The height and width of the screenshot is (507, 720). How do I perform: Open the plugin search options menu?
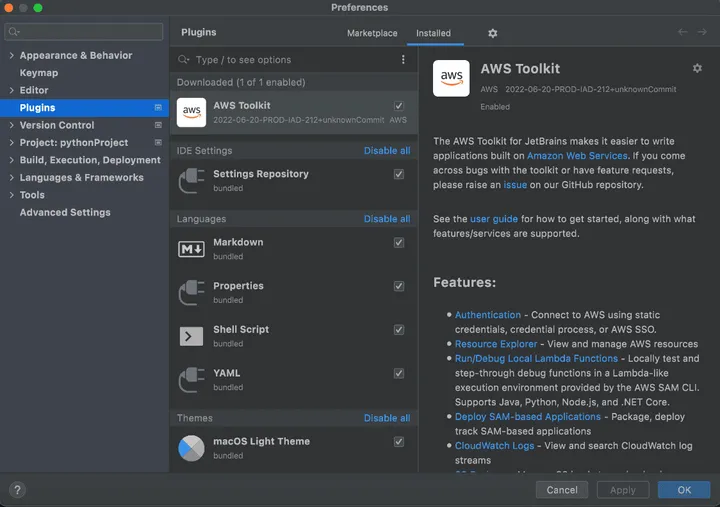[x=403, y=60]
